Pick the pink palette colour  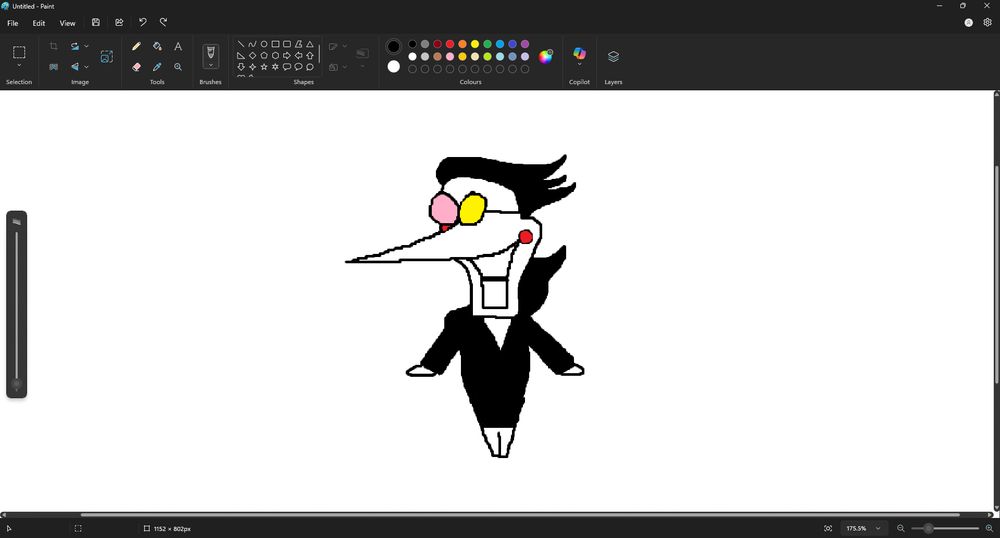(450, 57)
